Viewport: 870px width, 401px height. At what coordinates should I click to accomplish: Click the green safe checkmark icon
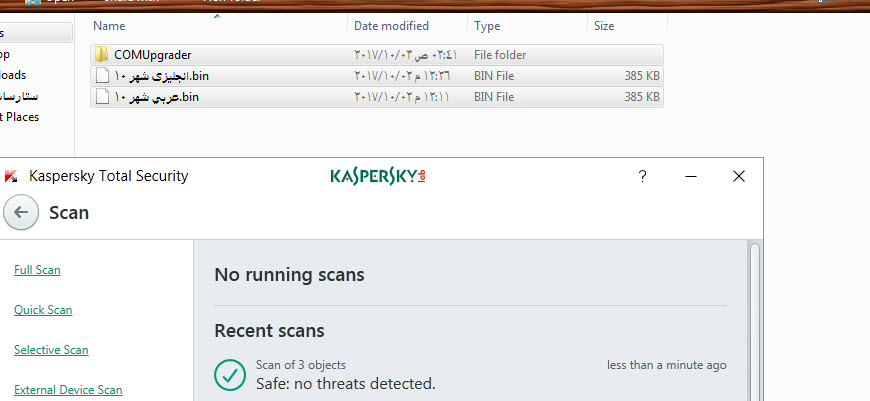click(230, 375)
